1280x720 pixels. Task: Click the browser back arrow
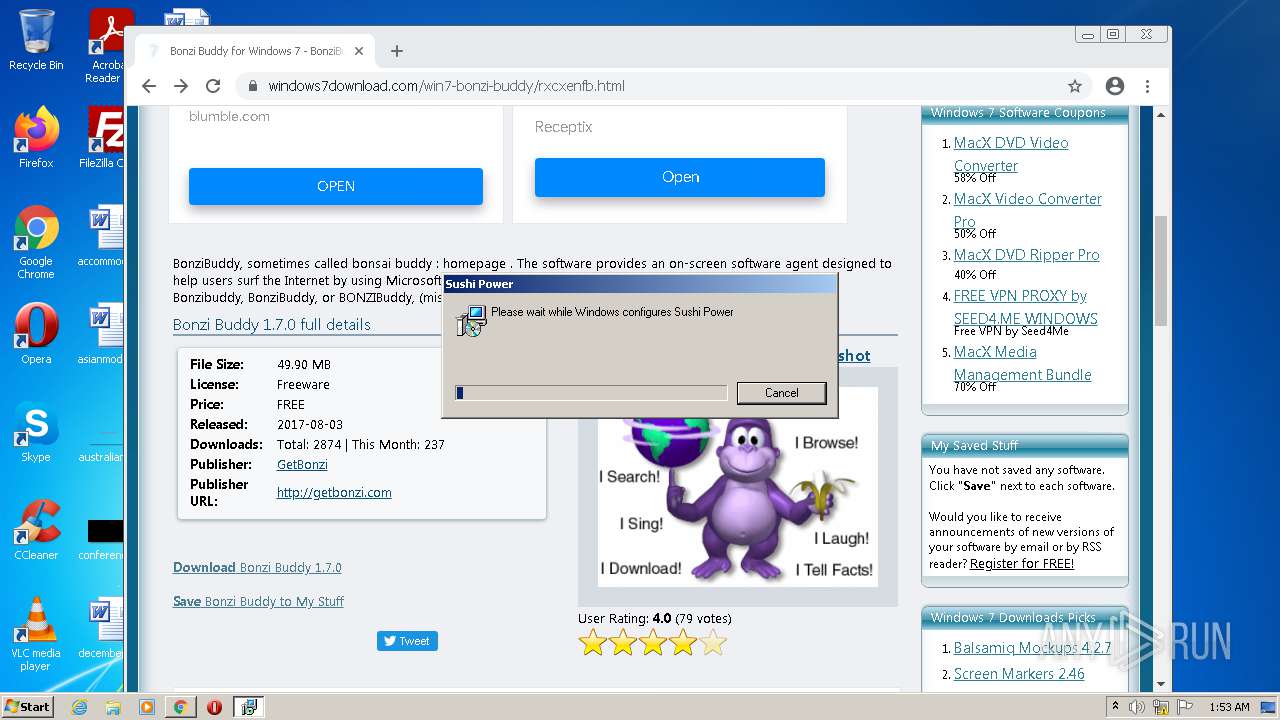149,86
